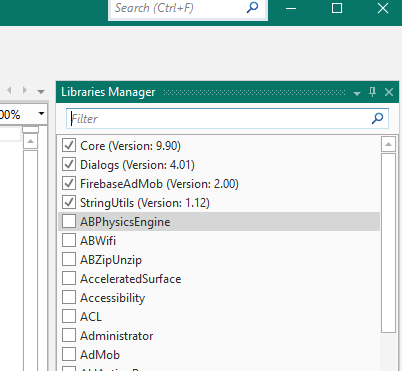Uncheck the FirebaseAdMob library checkbox

point(69,183)
